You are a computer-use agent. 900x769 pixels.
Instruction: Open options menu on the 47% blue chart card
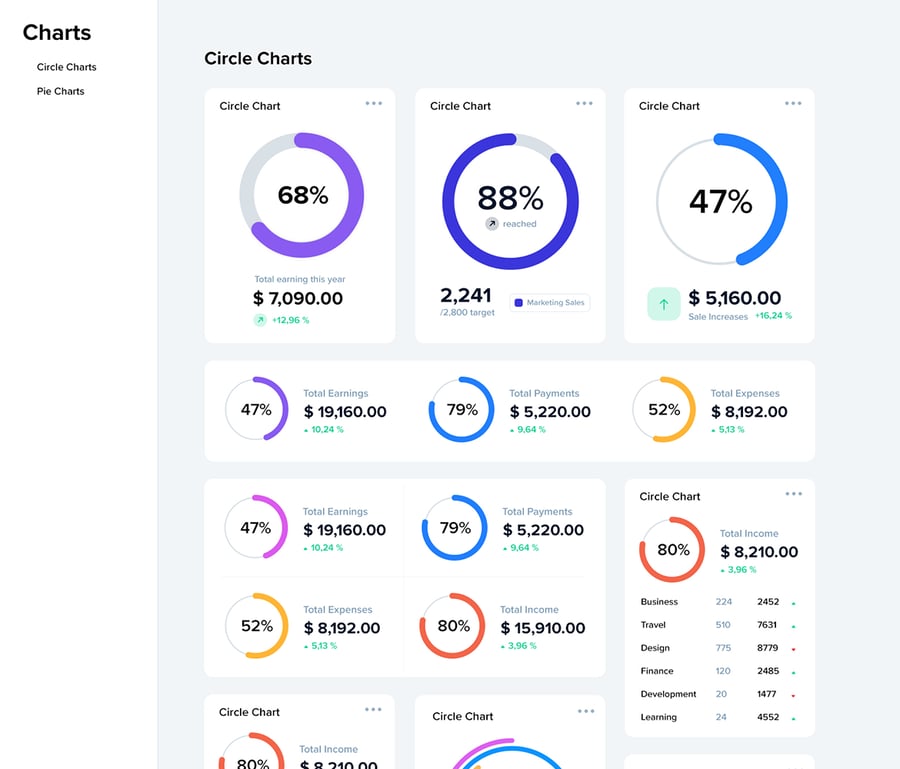(793, 103)
